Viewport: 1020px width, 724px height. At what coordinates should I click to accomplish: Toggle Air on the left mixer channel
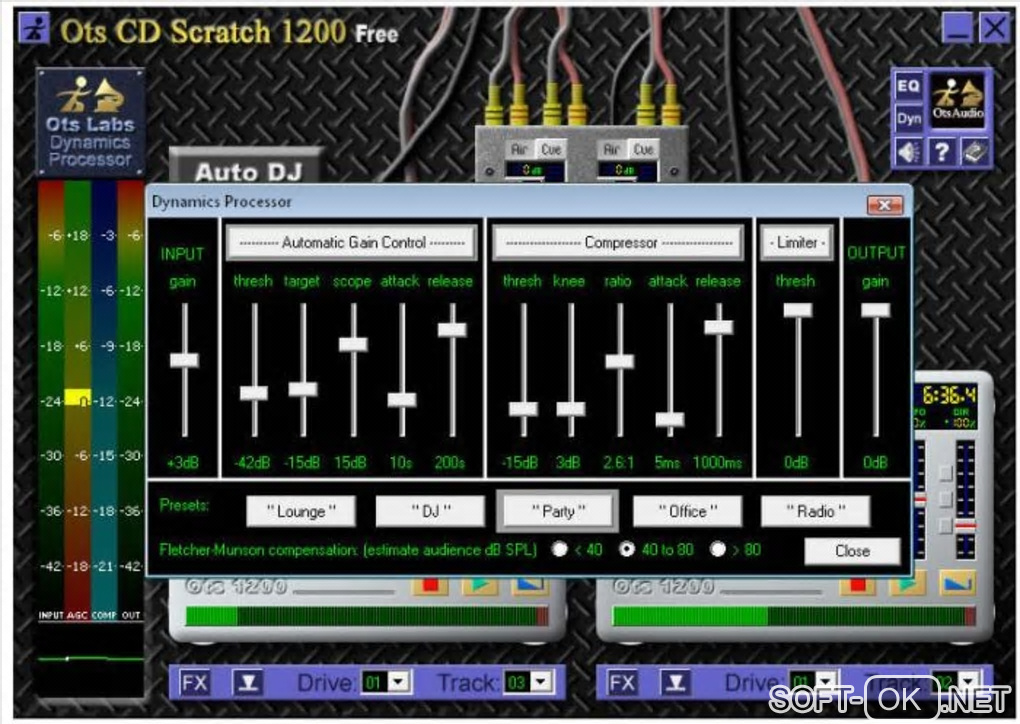(x=518, y=150)
